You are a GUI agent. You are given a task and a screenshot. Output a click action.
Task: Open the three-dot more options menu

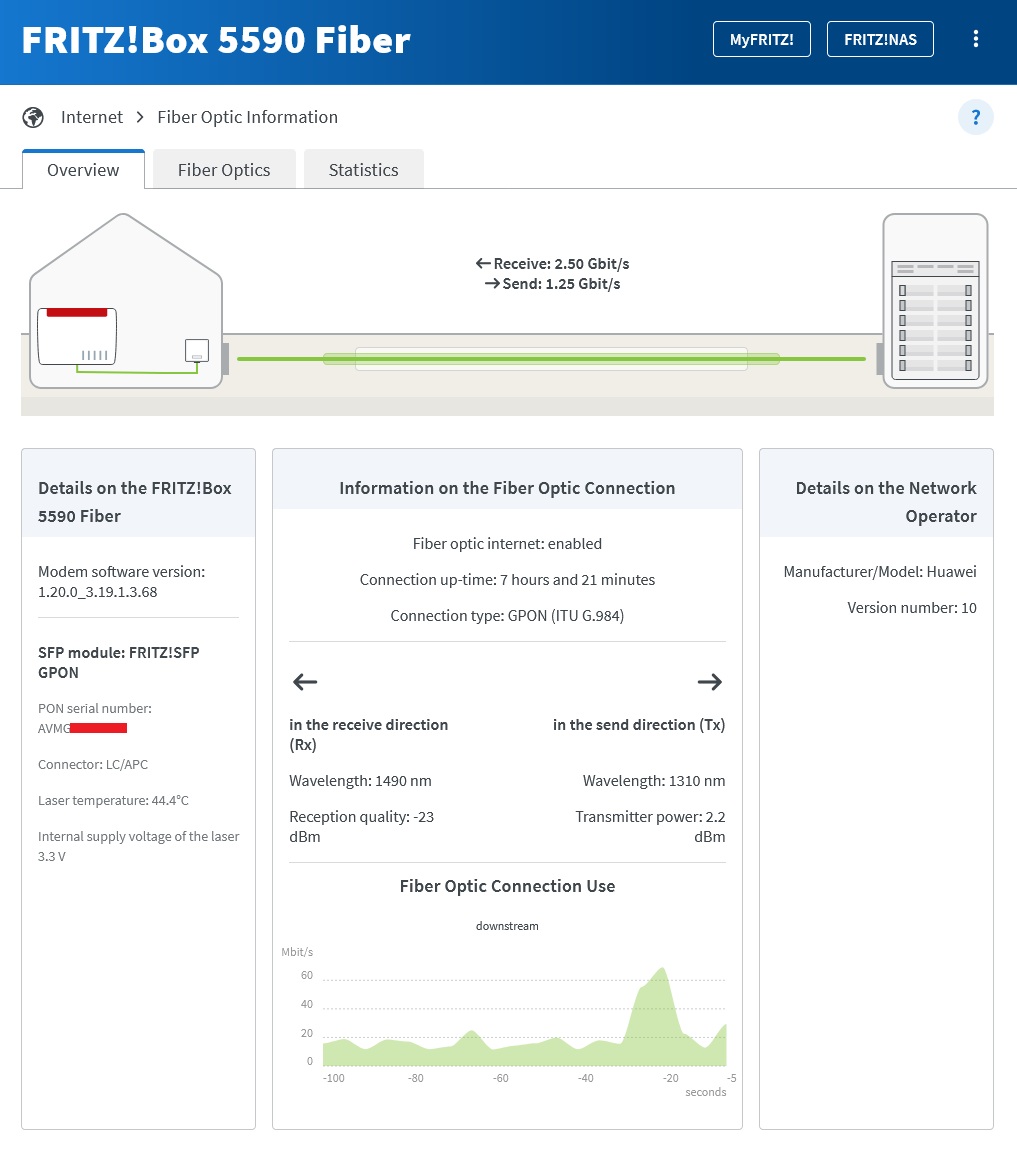976,40
